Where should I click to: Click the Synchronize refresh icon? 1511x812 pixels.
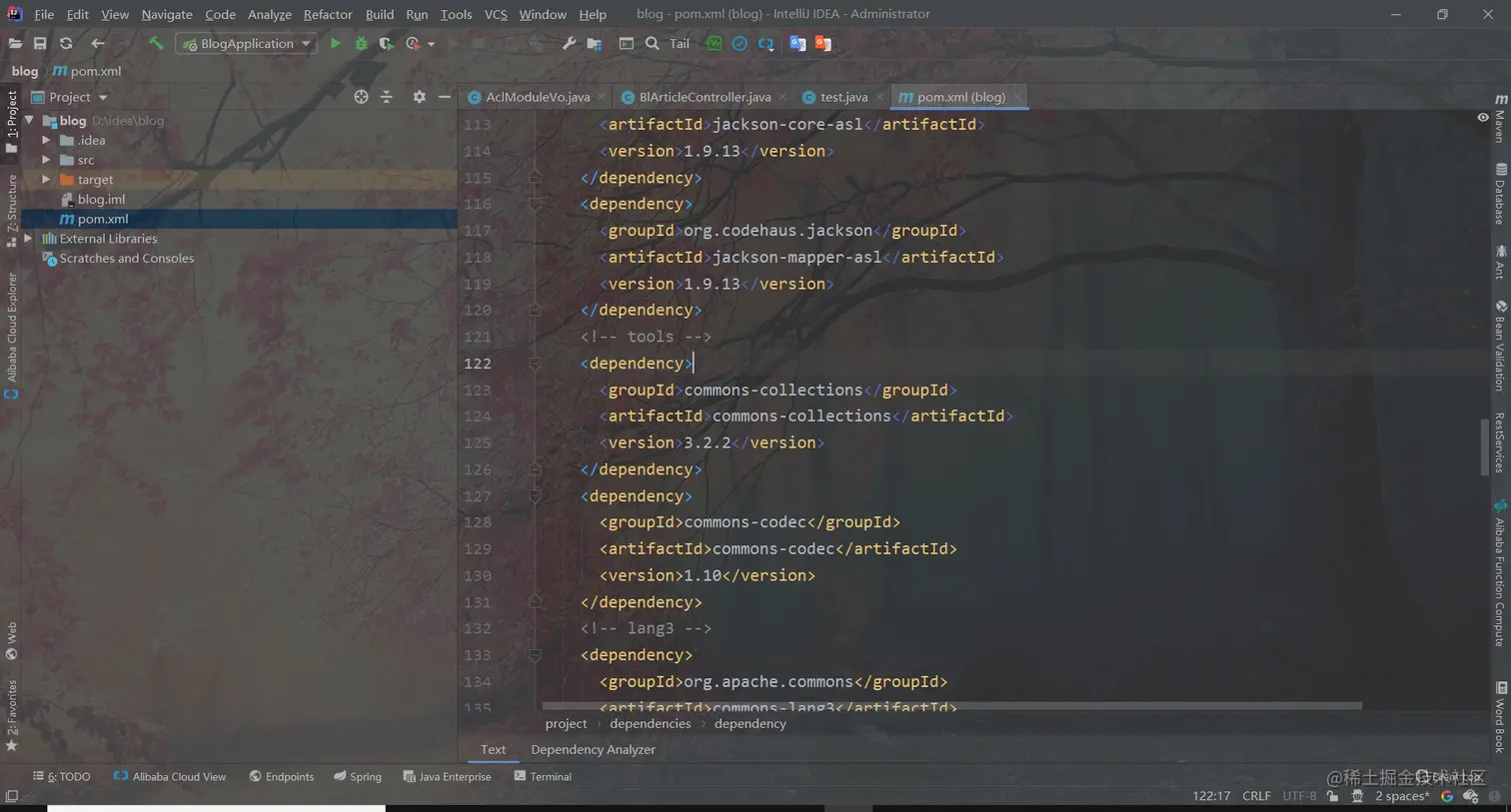66,43
